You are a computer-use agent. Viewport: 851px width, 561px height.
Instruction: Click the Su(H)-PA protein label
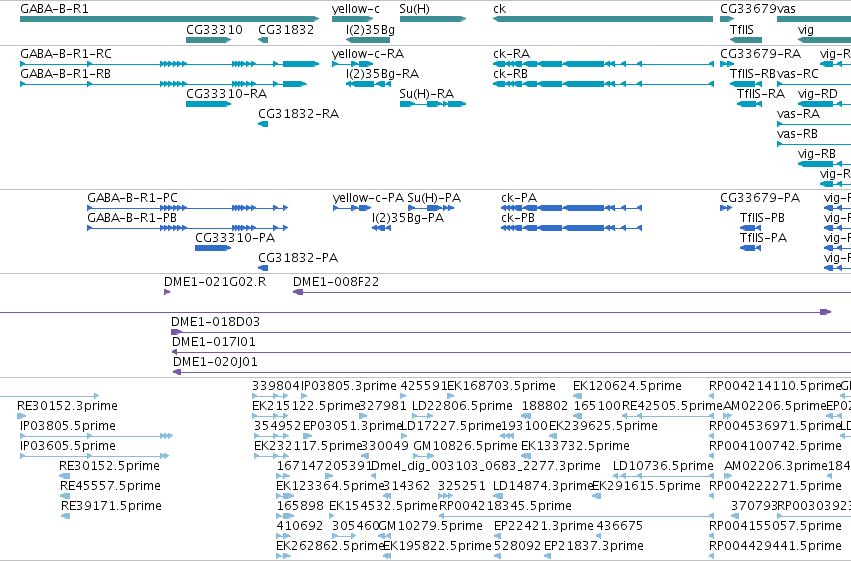(x=434, y=198)
